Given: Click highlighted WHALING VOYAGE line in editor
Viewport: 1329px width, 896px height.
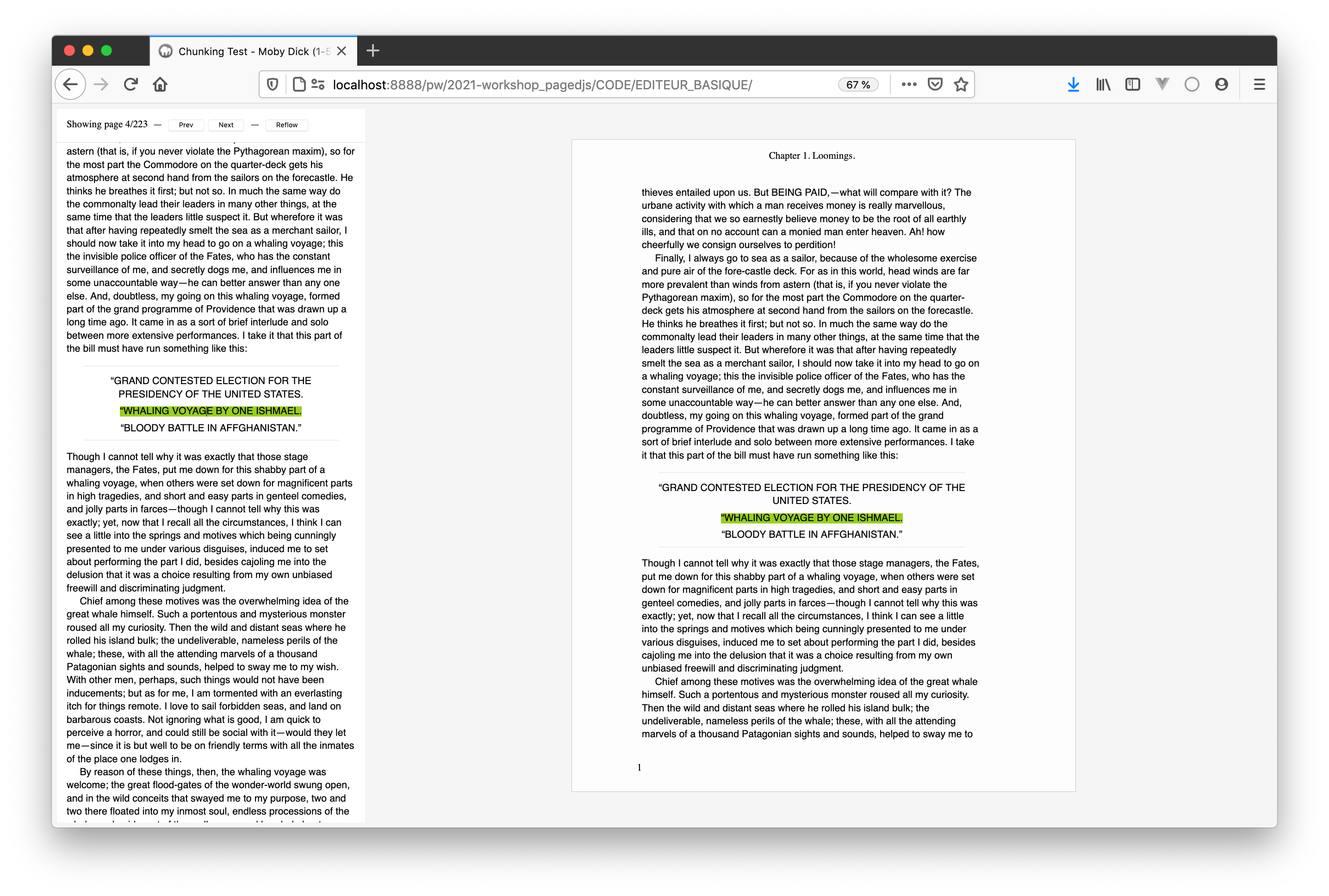Looking at the screenshot, I should [210, 411].
